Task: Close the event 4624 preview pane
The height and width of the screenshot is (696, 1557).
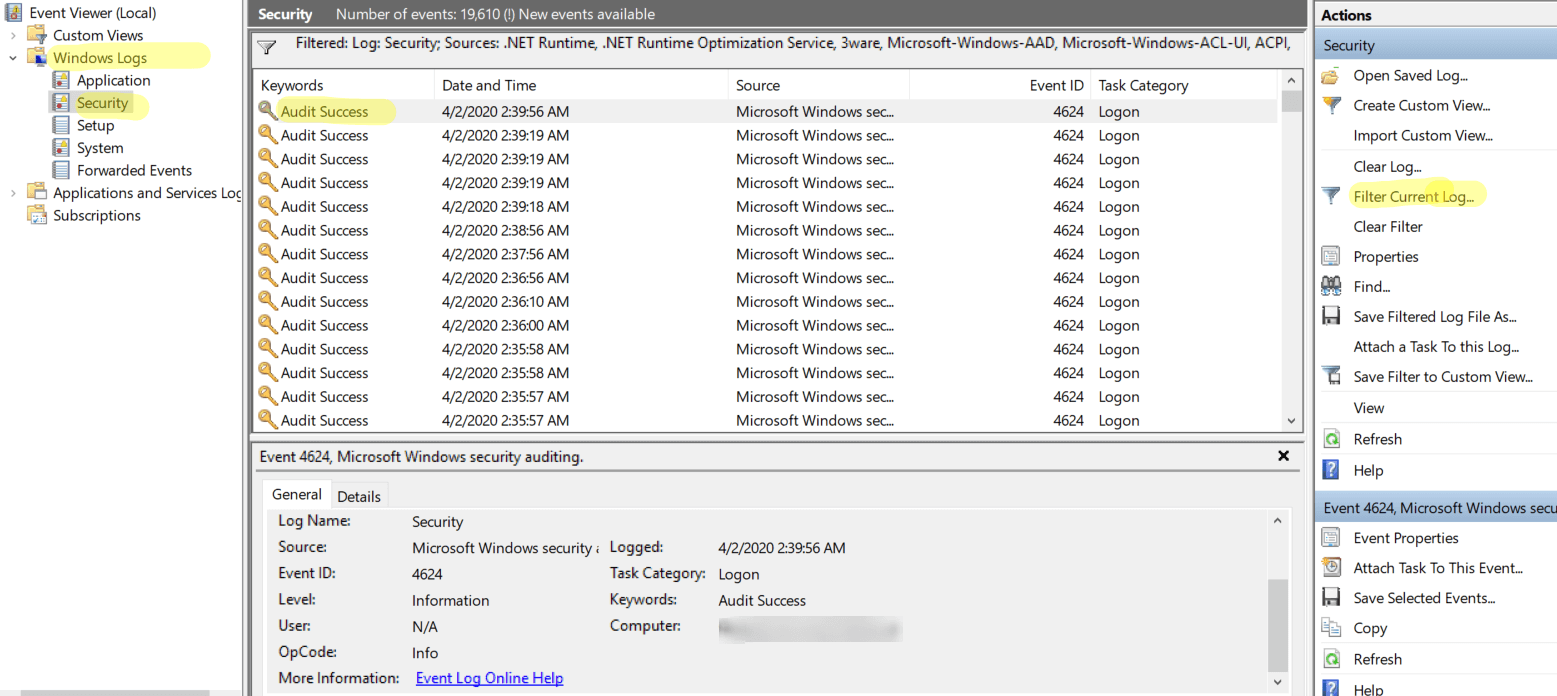Action: [1283, 456]
